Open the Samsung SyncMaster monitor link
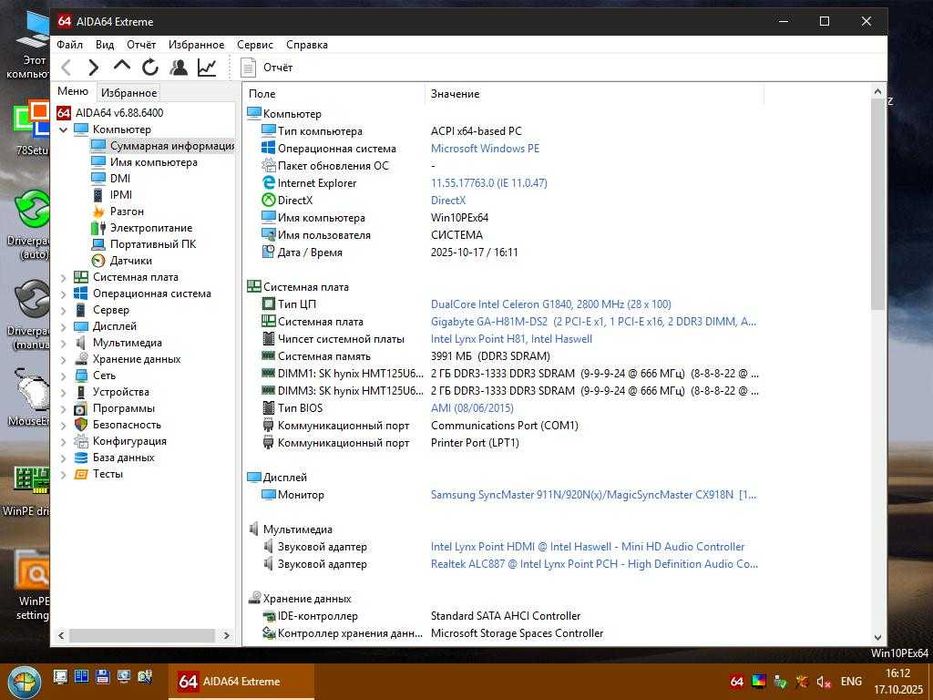The image size is (933, 700). click(x=593, y=495)
